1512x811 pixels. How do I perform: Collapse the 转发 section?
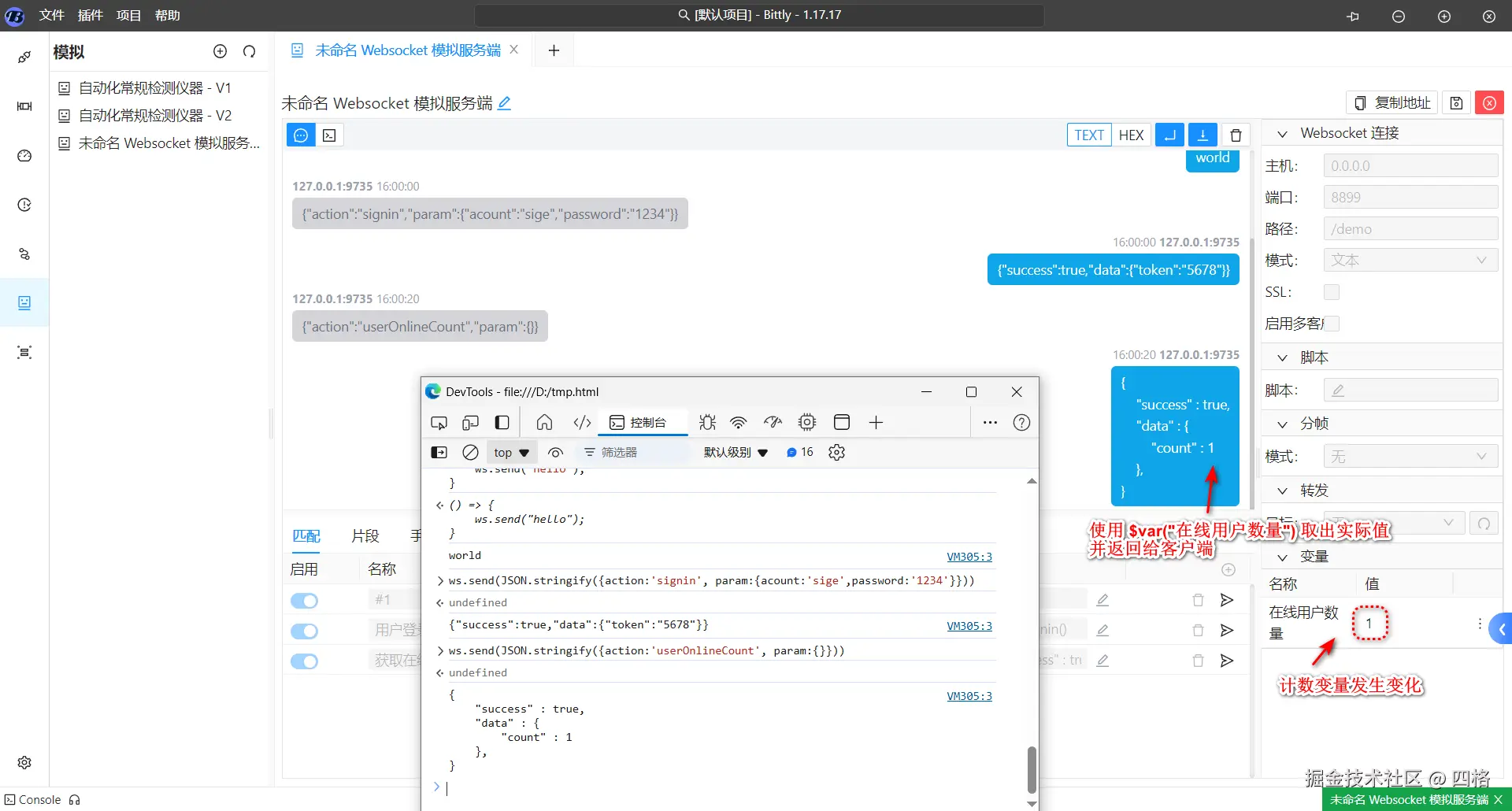1282,491
